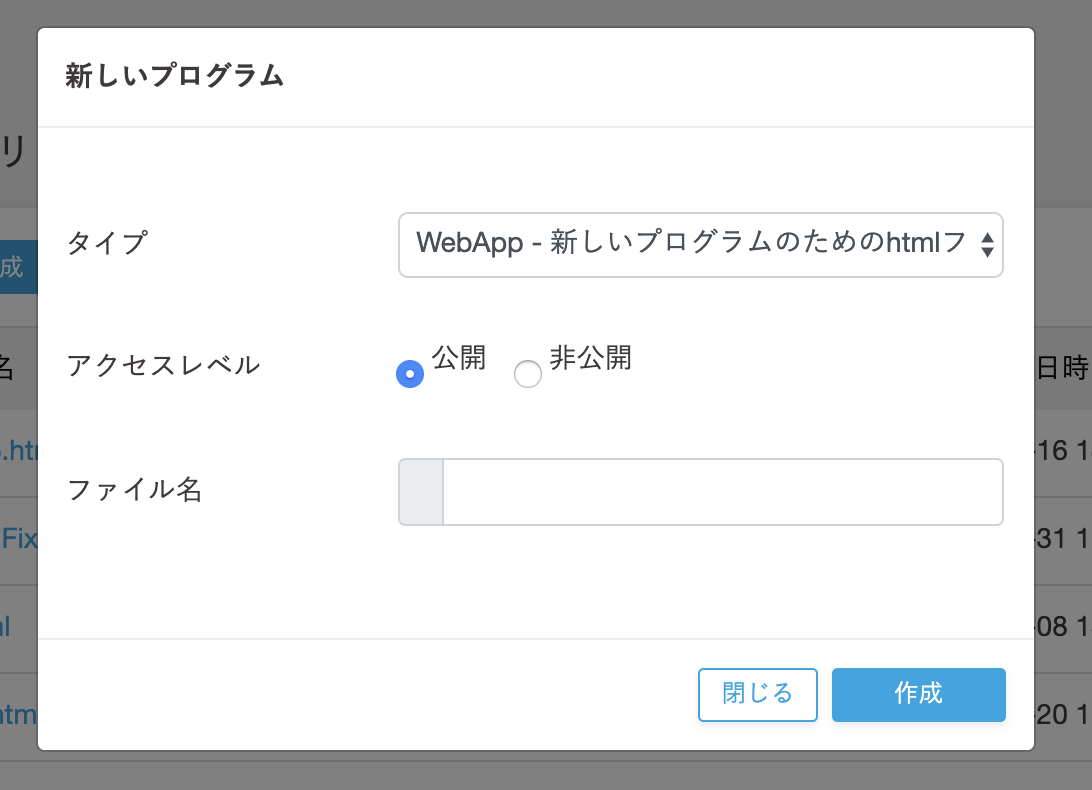
Task: Click the 新しいプログラム dialog title
Action: (175, 77)
